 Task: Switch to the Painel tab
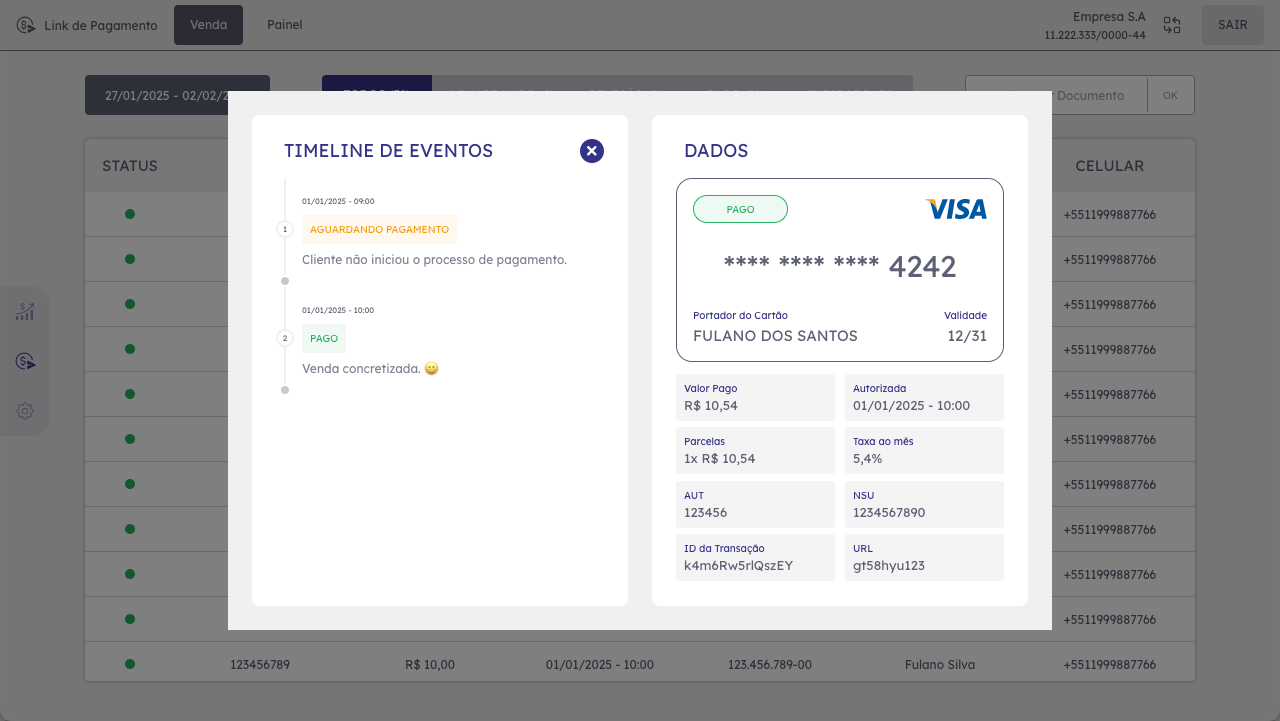coord(285,25)
